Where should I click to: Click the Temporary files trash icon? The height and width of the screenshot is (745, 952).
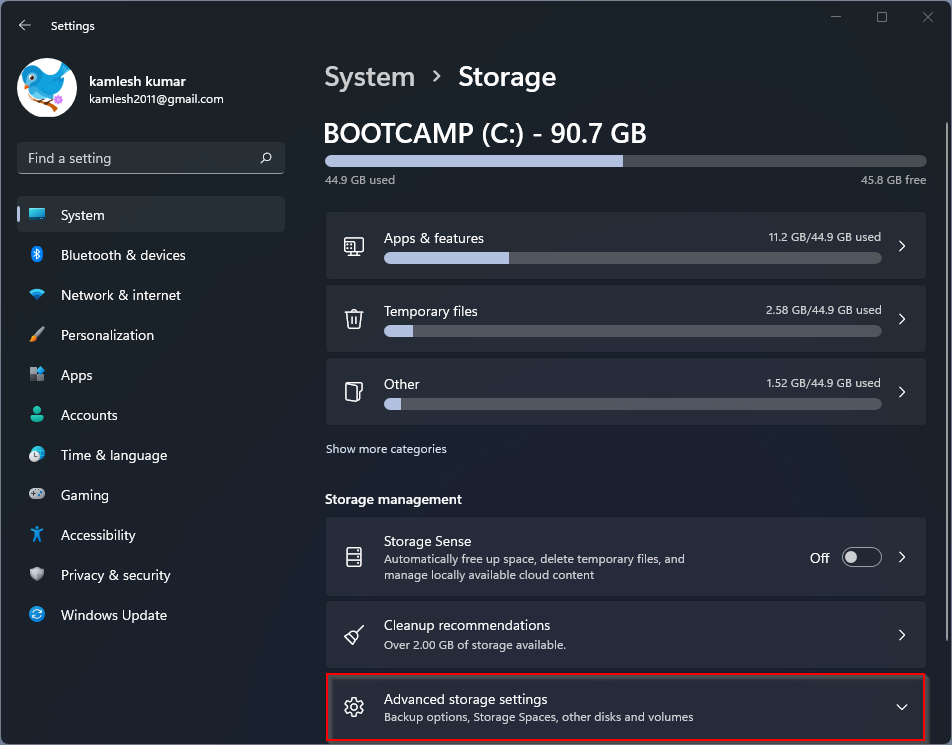pos(354,319)
